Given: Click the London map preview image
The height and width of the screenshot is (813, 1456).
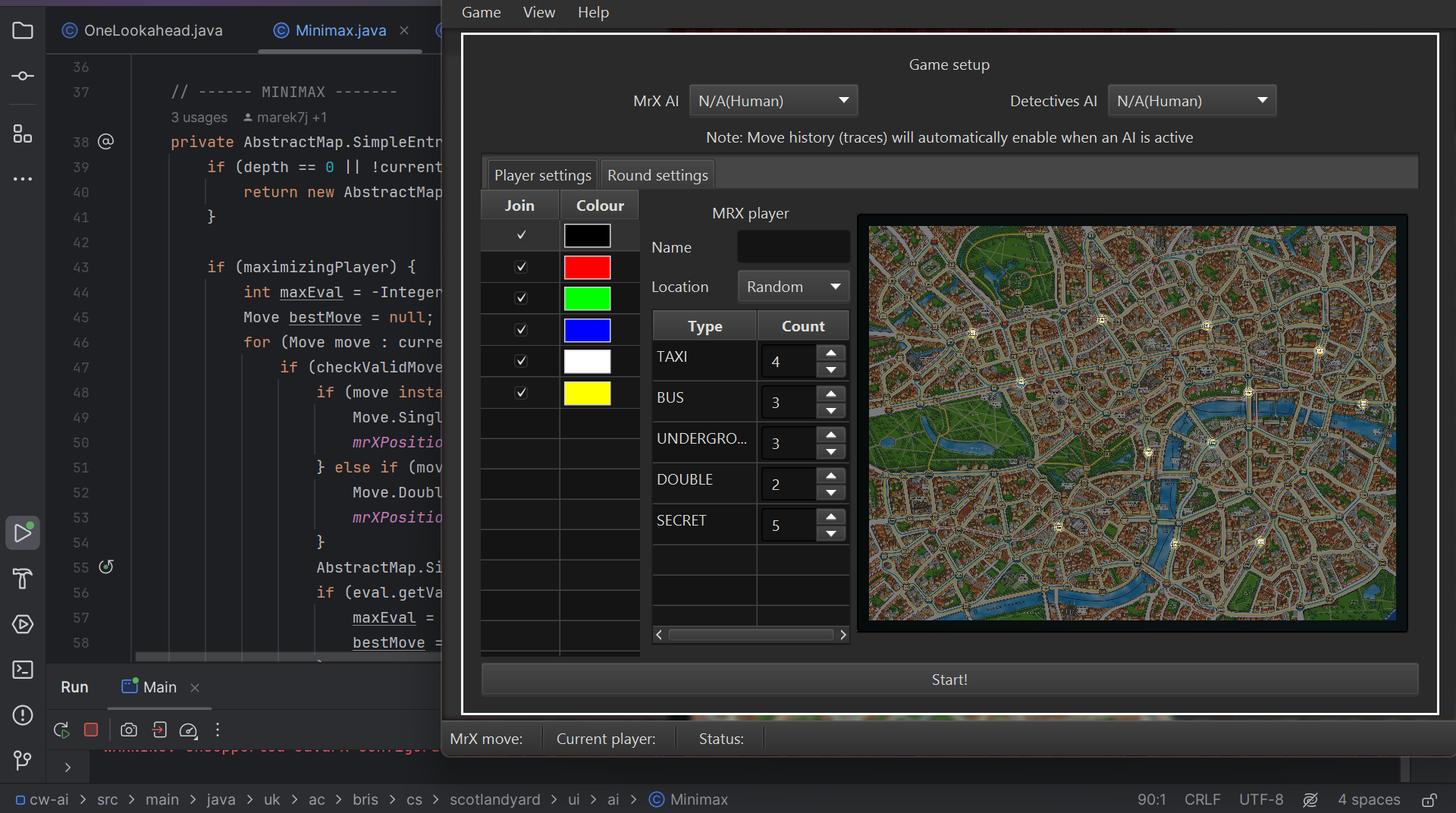Looking at the screenshot, I should (1132, 422).
